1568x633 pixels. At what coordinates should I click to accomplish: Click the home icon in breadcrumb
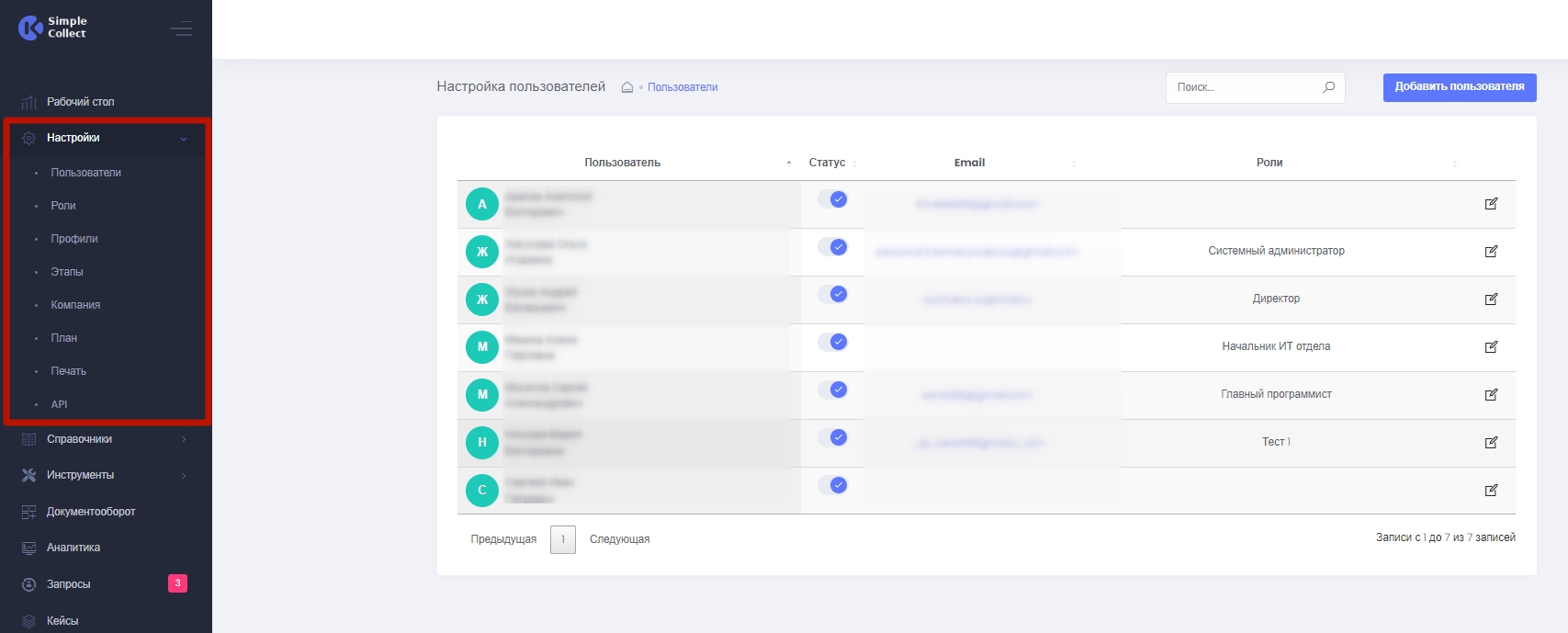pos(627,87)
